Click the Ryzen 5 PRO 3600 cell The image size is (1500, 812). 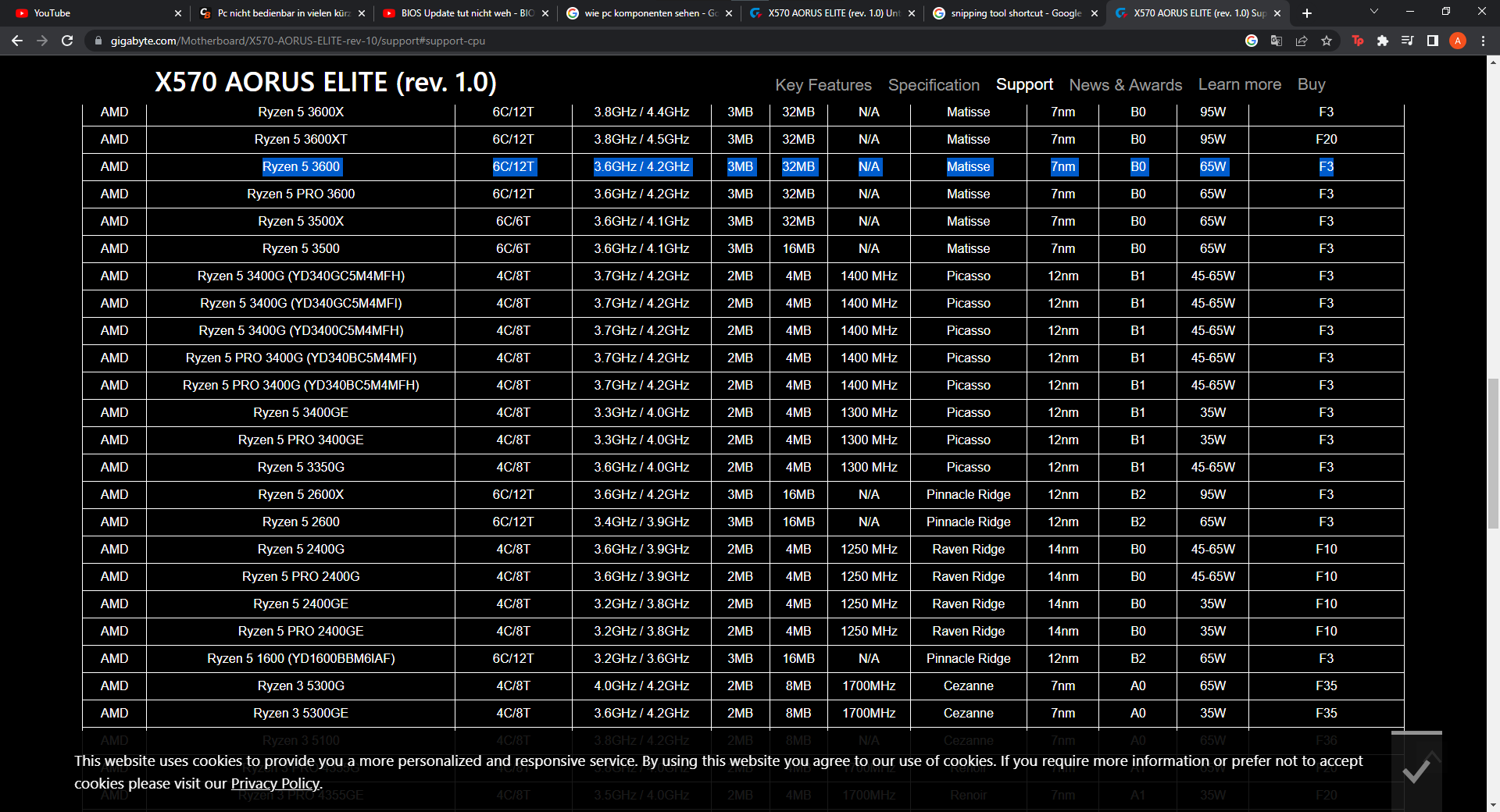301,194
